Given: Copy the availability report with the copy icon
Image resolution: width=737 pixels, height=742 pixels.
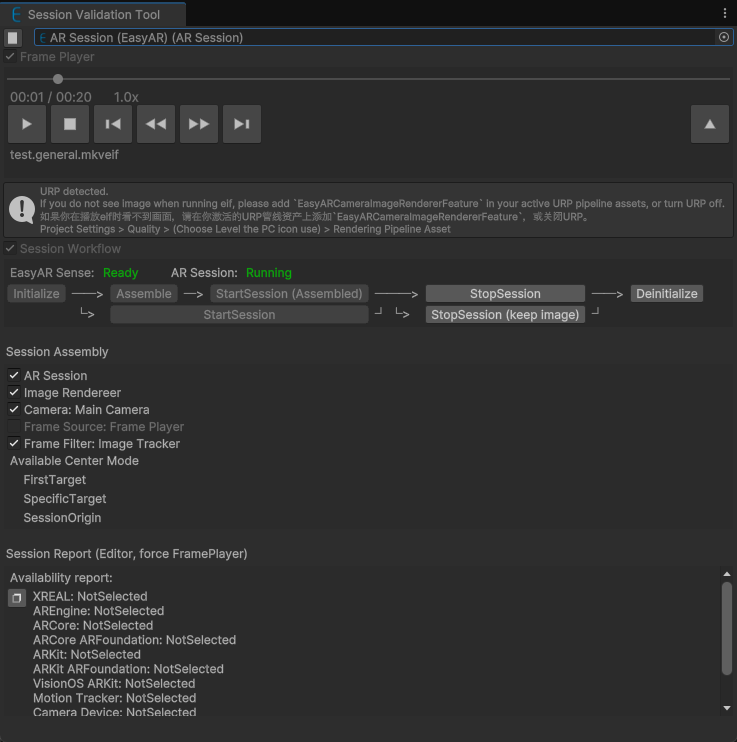Looking at the screenshot, I should click(17, 598).
